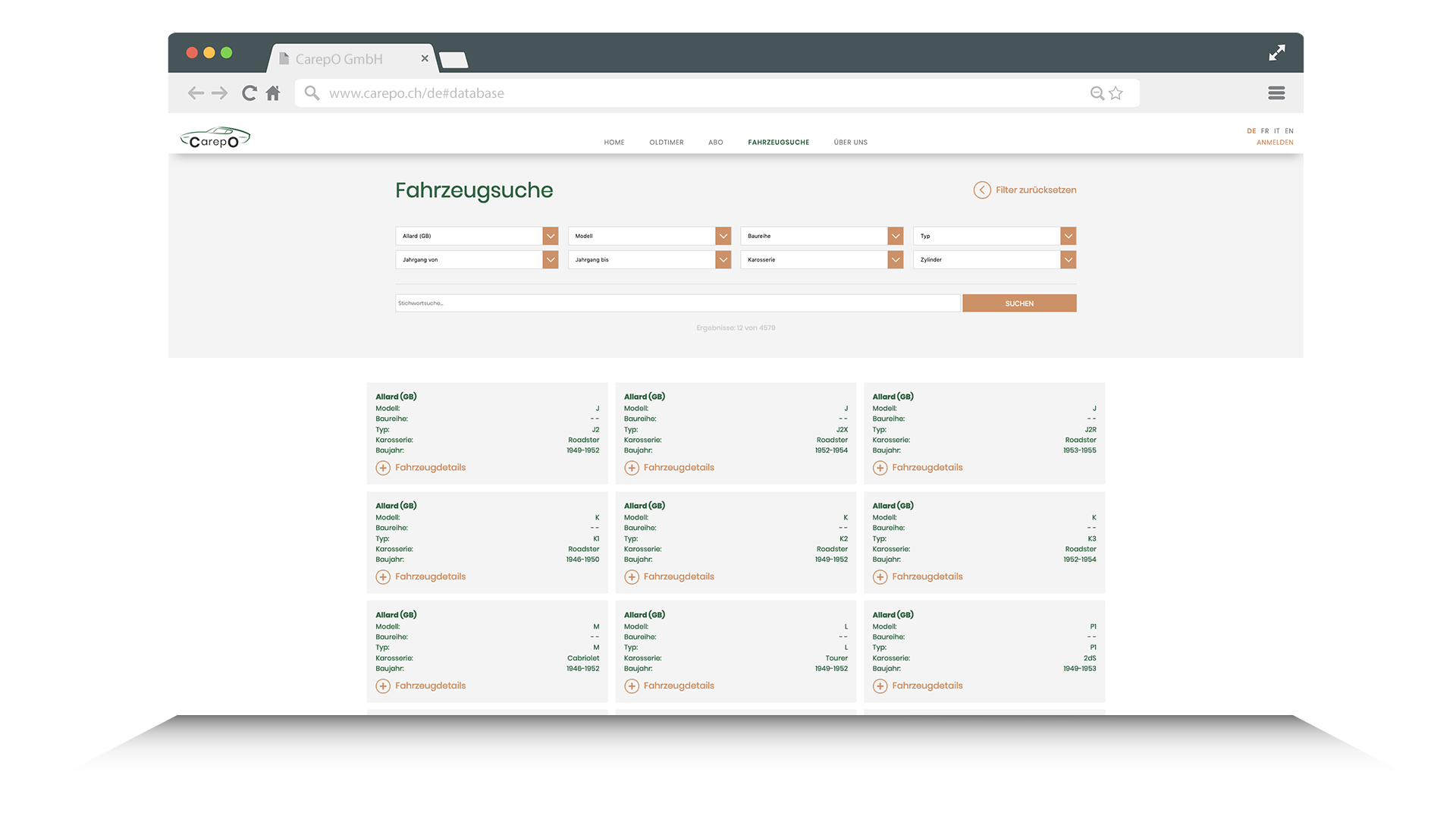Click the ANMELDEN login button
The image size is (1456, 819).
coord(1275,142)
